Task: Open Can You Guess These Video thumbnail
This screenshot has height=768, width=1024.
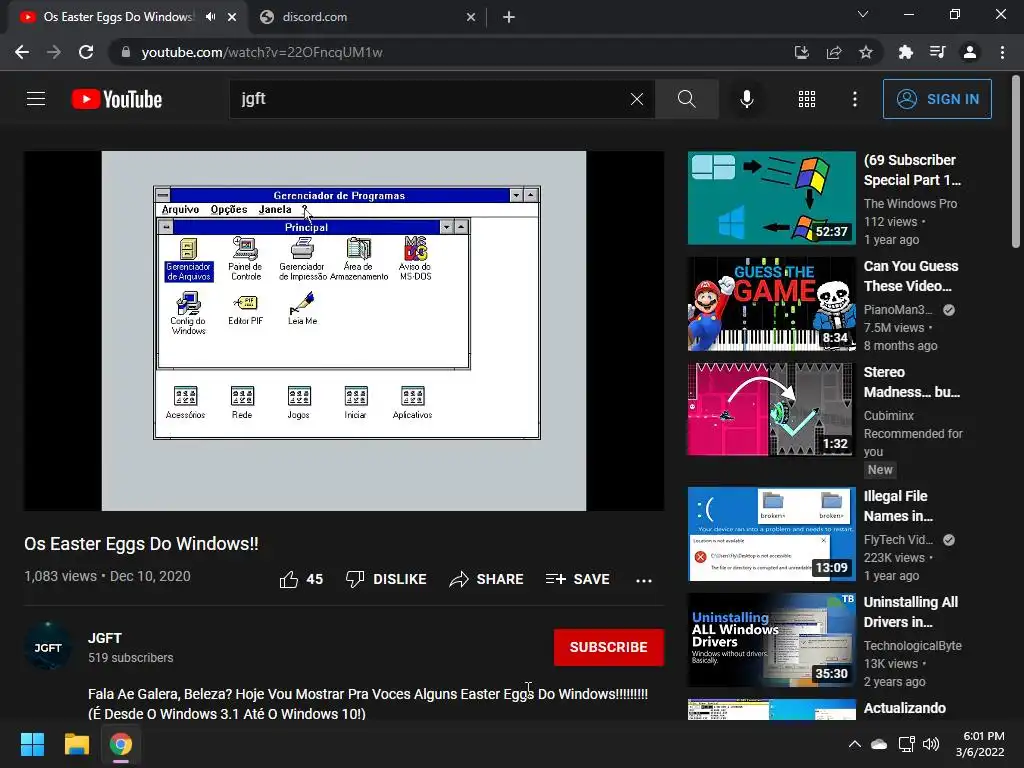Action: (771, 304)
